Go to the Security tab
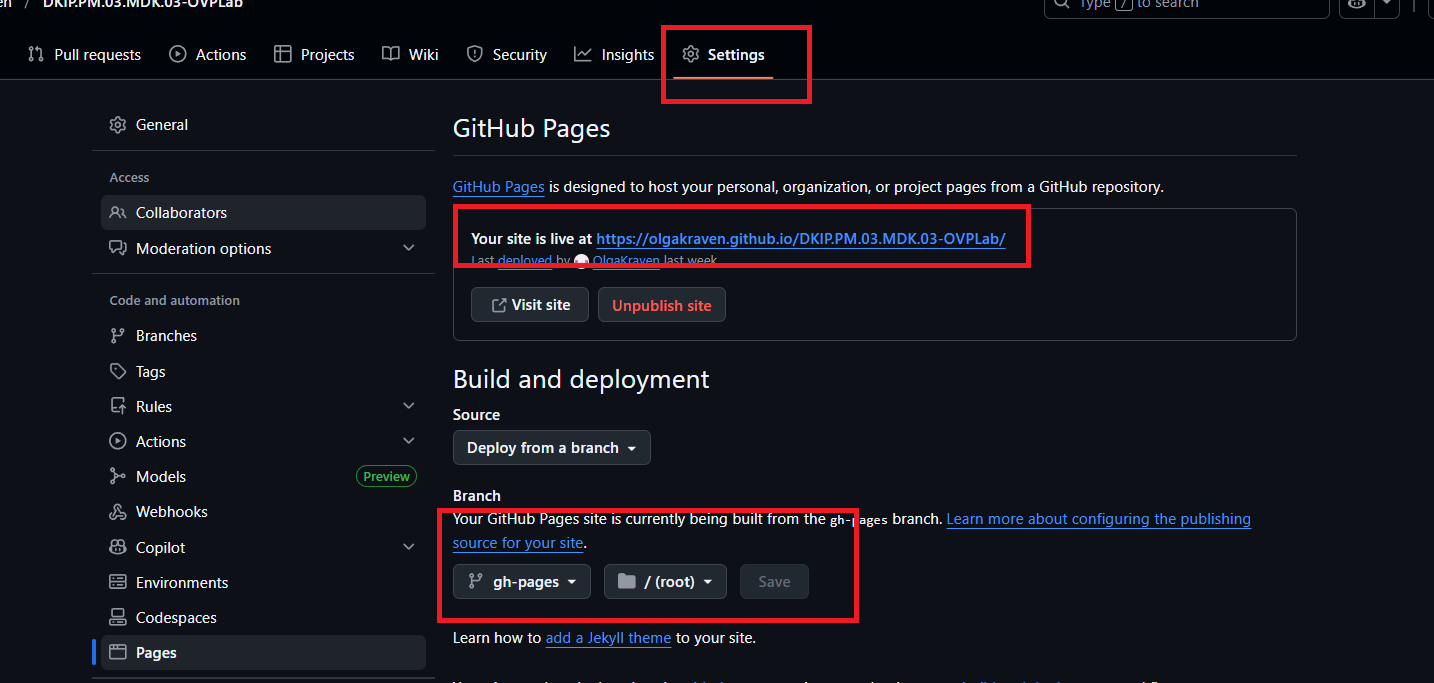 507,55
